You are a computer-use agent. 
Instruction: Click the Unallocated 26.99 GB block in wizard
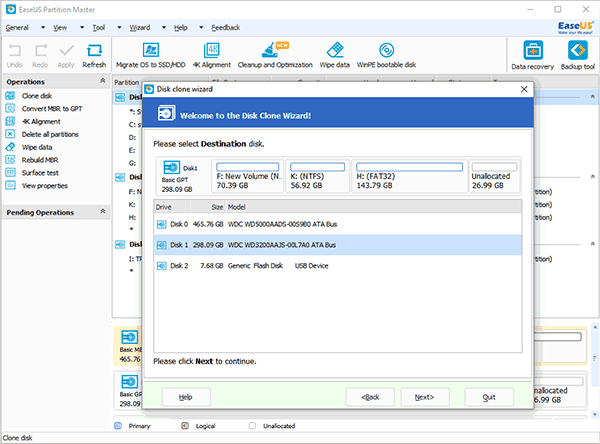494,176
